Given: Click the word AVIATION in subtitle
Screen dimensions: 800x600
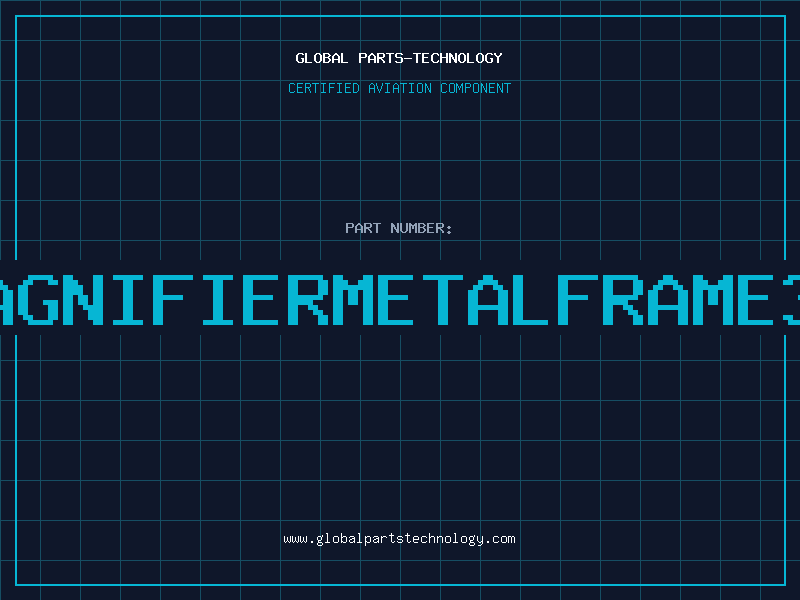Looking at the screenshot, I should pos(400,88).
